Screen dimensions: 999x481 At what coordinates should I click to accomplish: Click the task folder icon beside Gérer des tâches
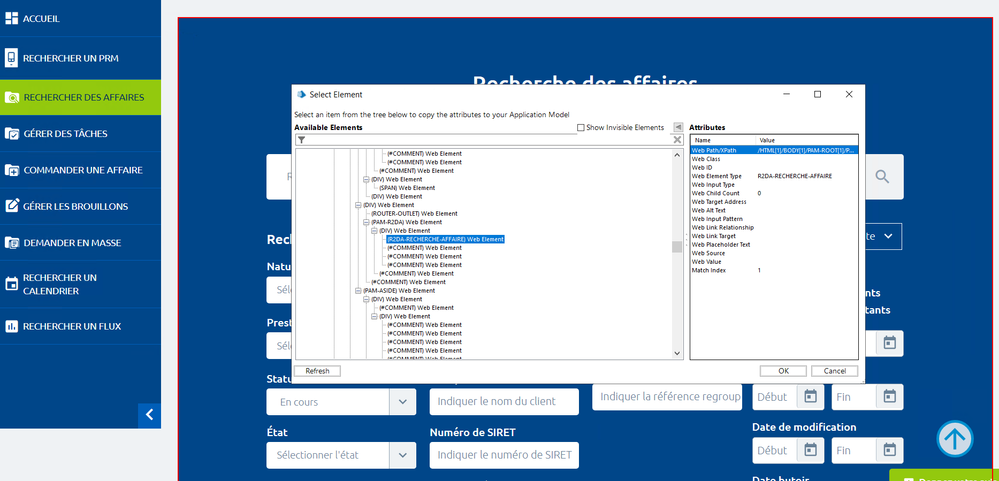(11, 134)
